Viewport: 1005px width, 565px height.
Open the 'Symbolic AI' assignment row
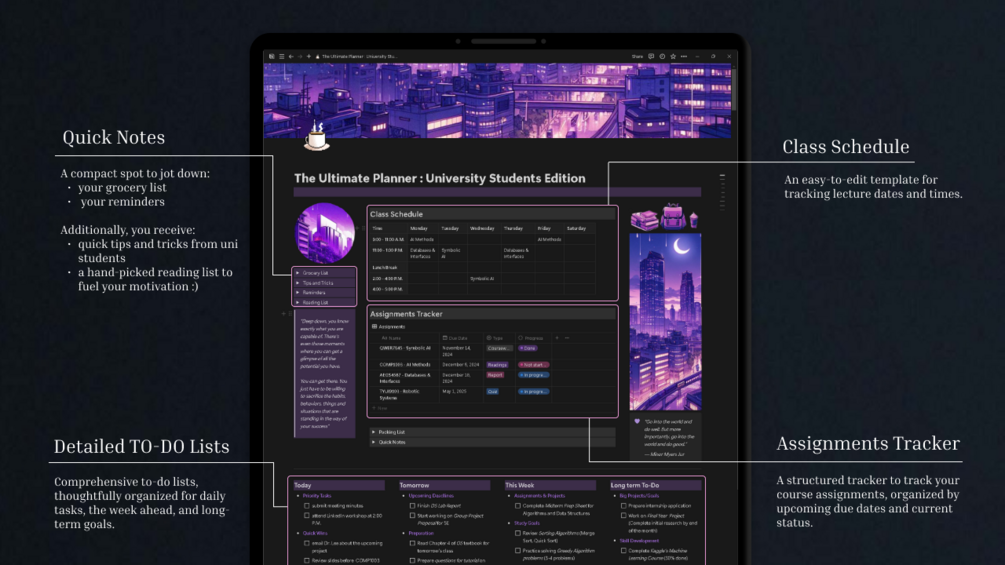(404, 348)
